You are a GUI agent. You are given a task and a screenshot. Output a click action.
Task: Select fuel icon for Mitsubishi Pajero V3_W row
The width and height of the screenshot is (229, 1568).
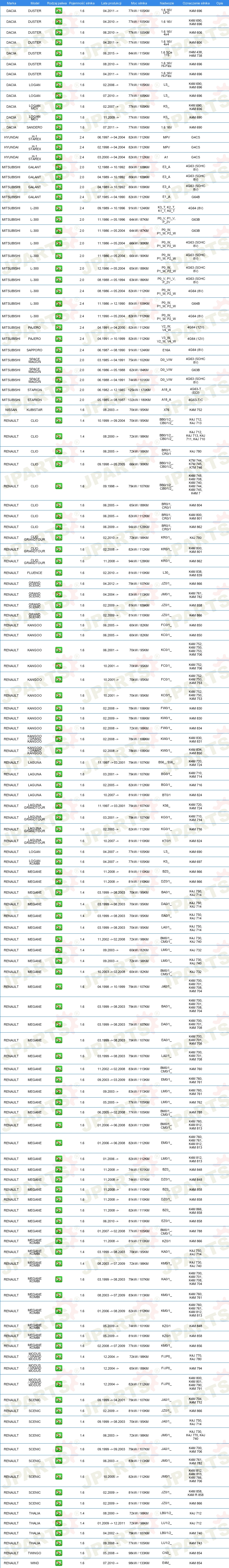click(x=59, y=338)
